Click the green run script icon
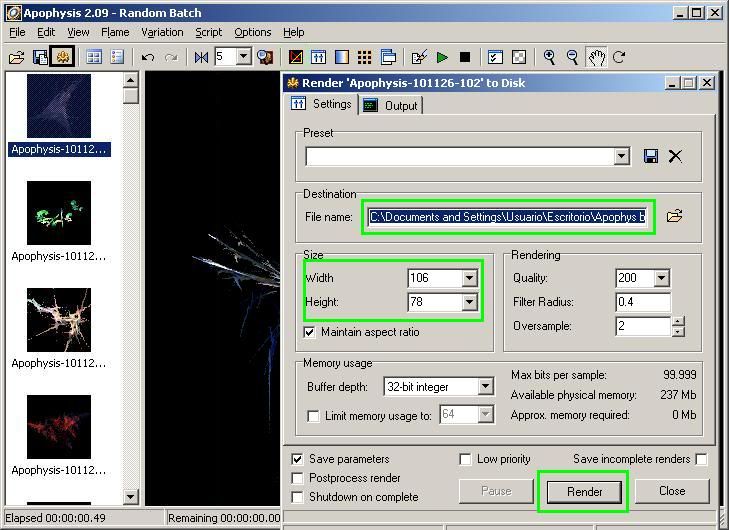The image size is (729, 530). click(x=442, y=57)
